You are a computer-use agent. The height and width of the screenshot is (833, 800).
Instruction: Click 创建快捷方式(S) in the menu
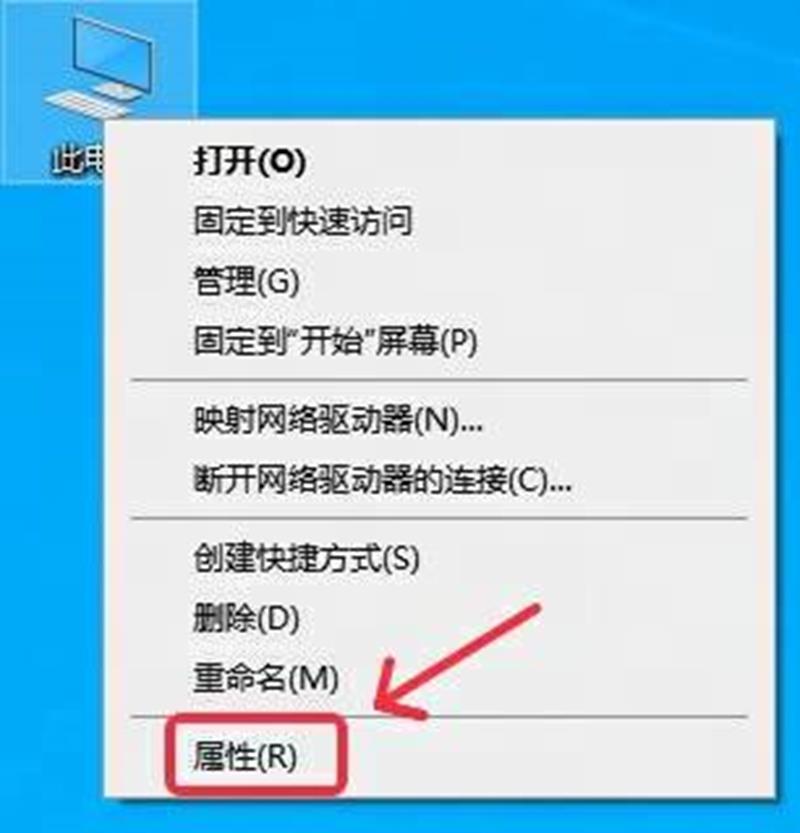307,558
